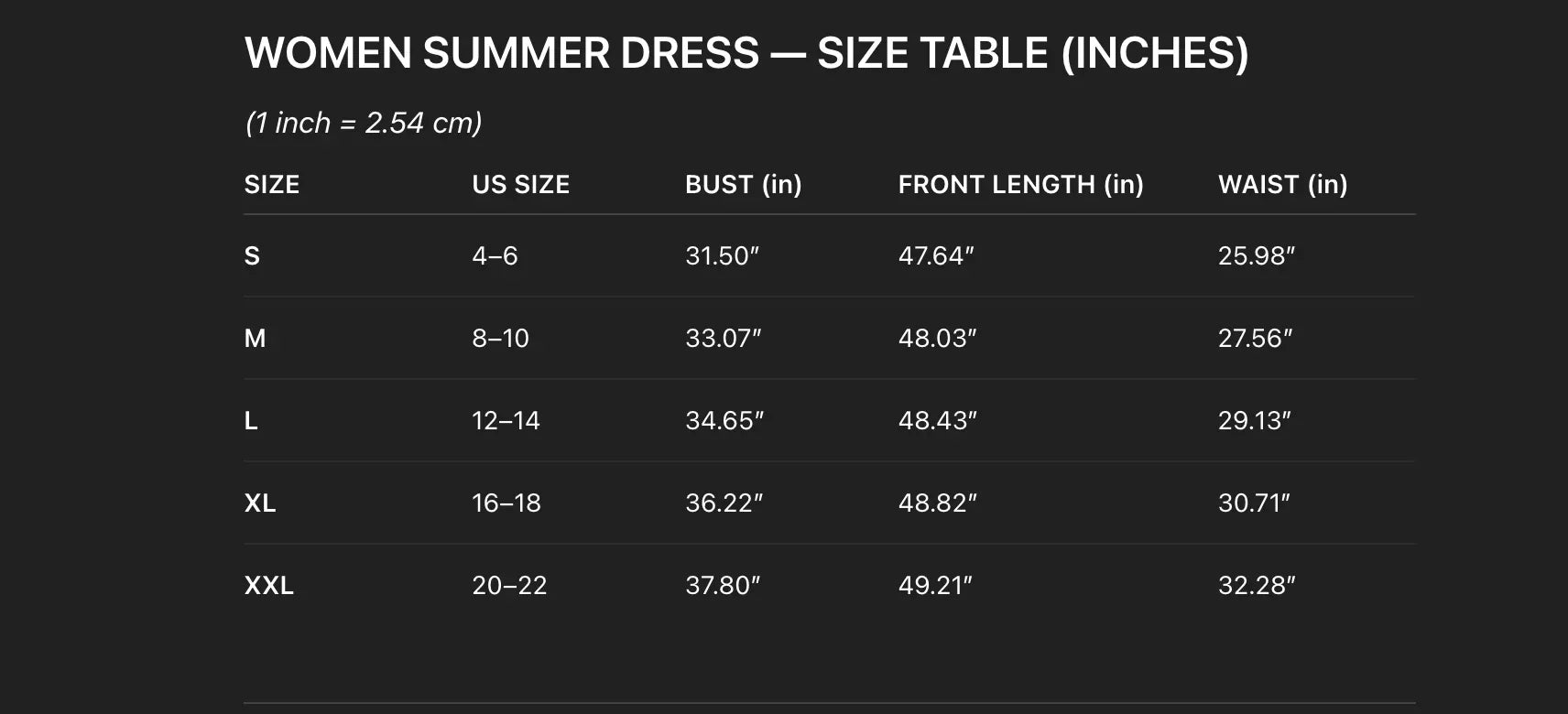Click the US size 4–6 cell
This screenshot has width=1568, height=714.
coord(495,256)
